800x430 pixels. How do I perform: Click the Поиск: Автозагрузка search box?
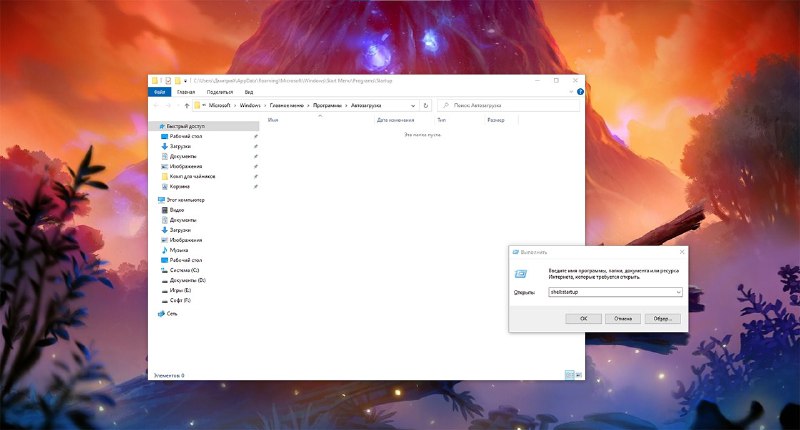point(508,106)
